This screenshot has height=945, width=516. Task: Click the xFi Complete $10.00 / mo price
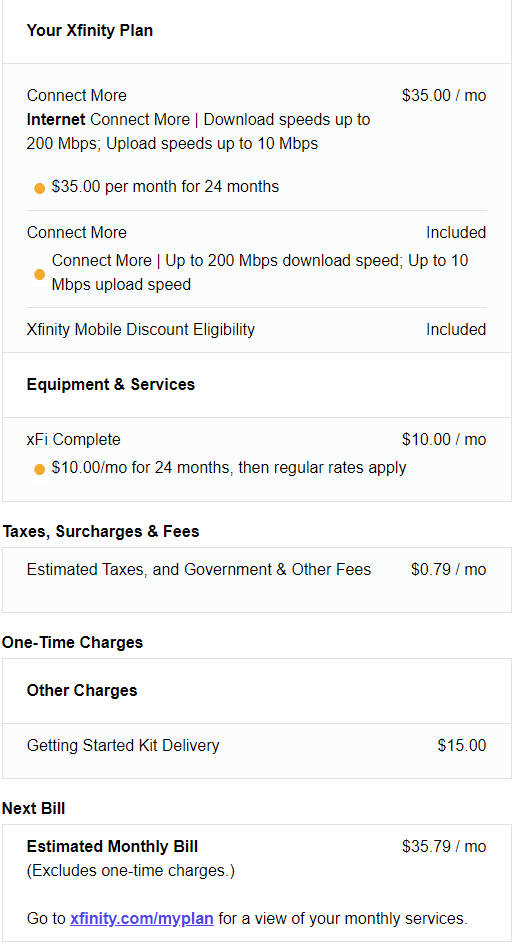(x=444, y=439)
